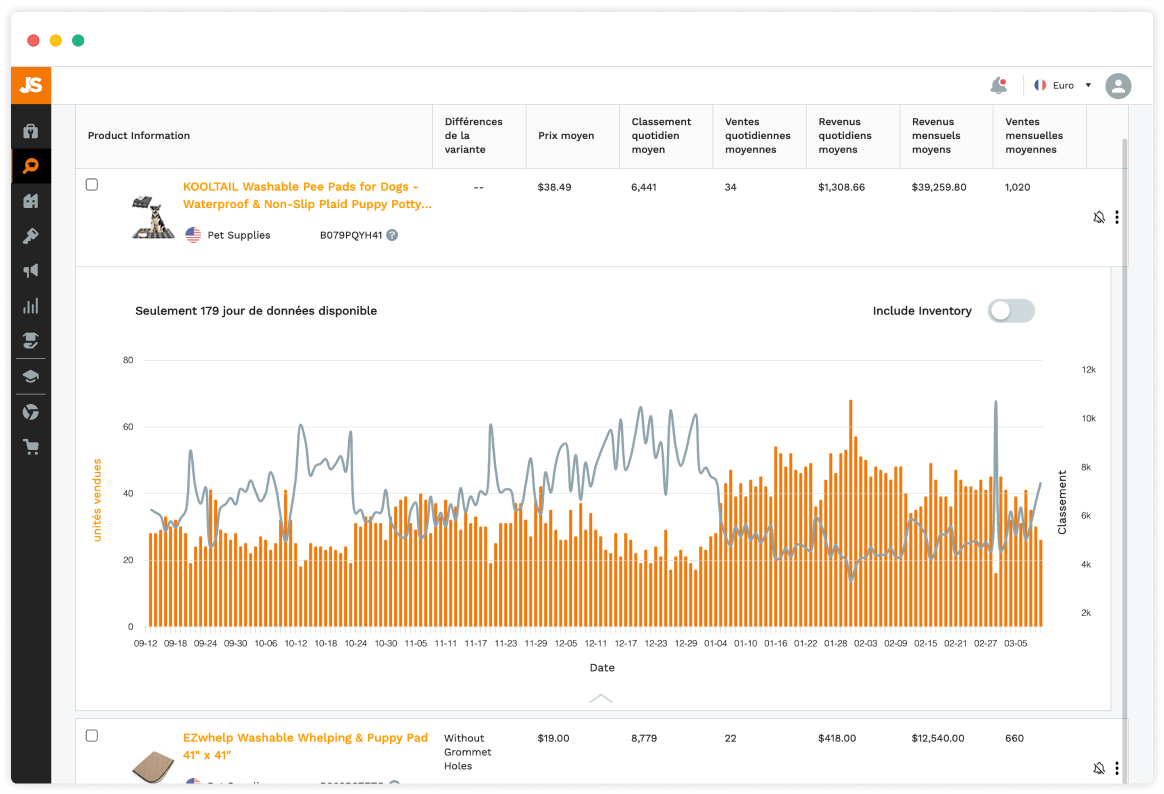Click the Date axis label under the chart

[x=601, y=668]
